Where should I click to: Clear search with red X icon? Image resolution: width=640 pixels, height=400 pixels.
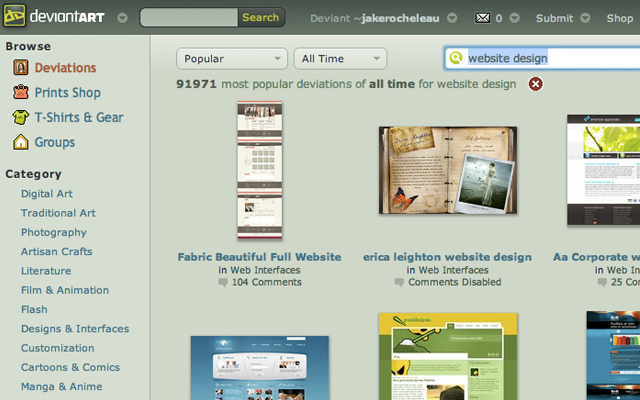click(x=536, y=84)
